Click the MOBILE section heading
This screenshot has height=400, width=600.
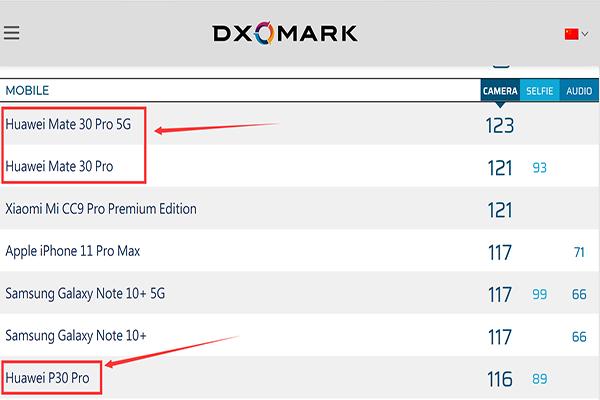(27, 91)
